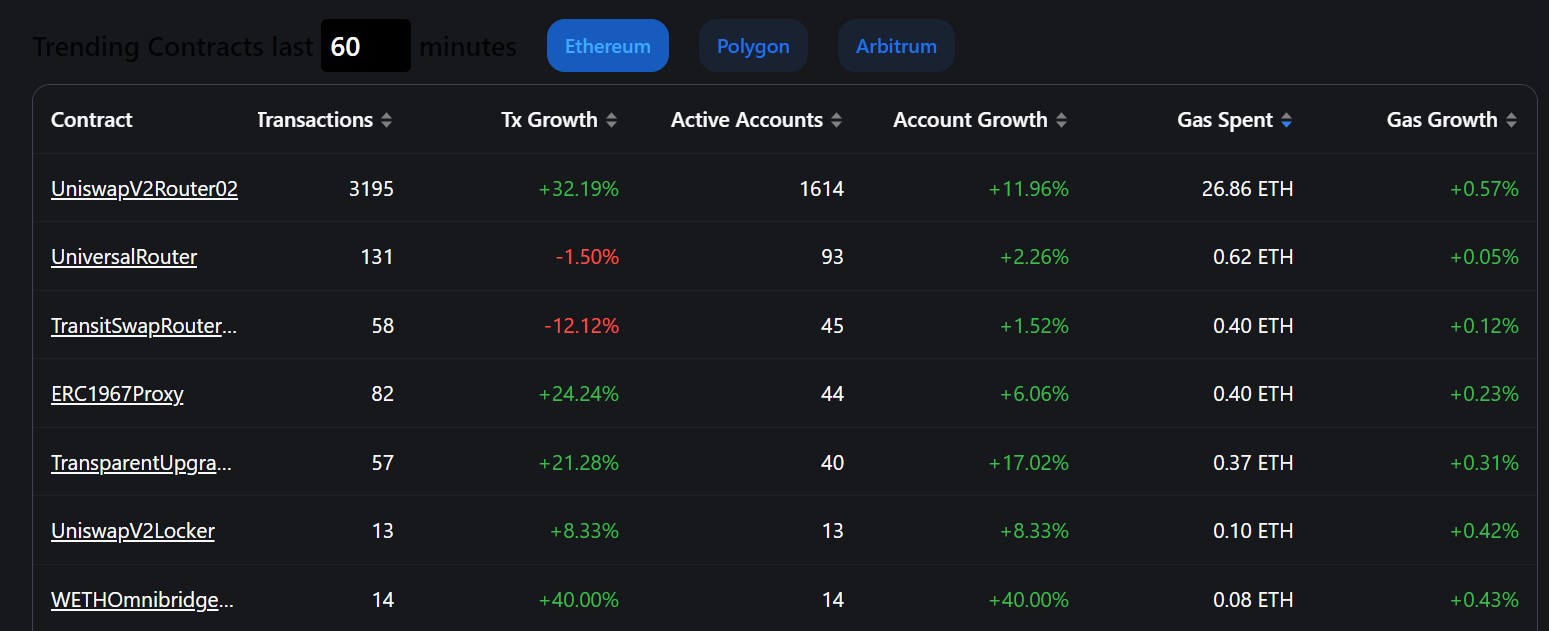Open the TransparentUpgra… contract link
The width and height of the screenshot is (1549, 631).
(x=142, y=463)
